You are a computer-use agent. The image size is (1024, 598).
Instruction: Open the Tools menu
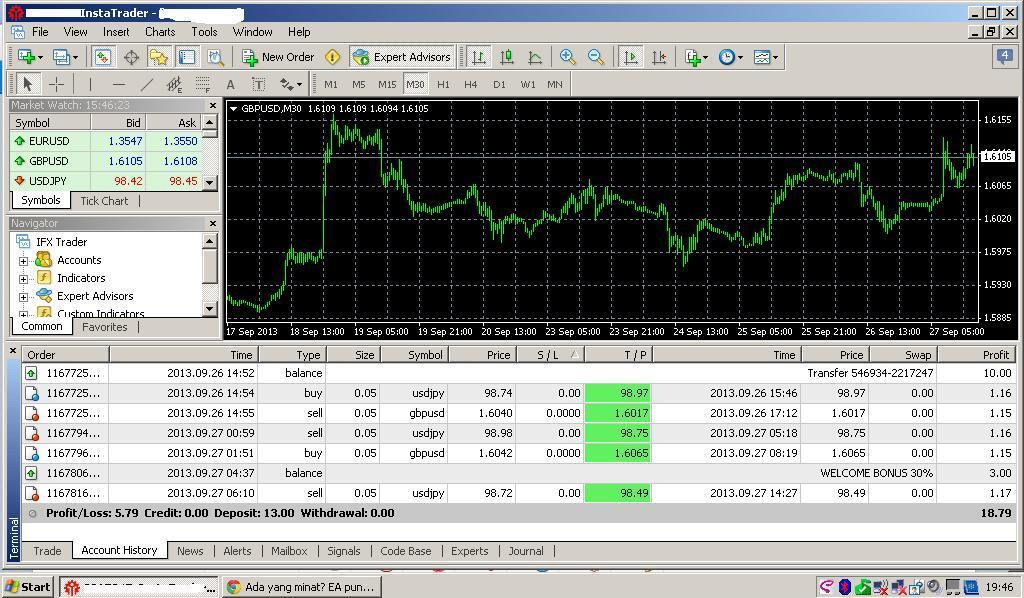tap(204, 31)
